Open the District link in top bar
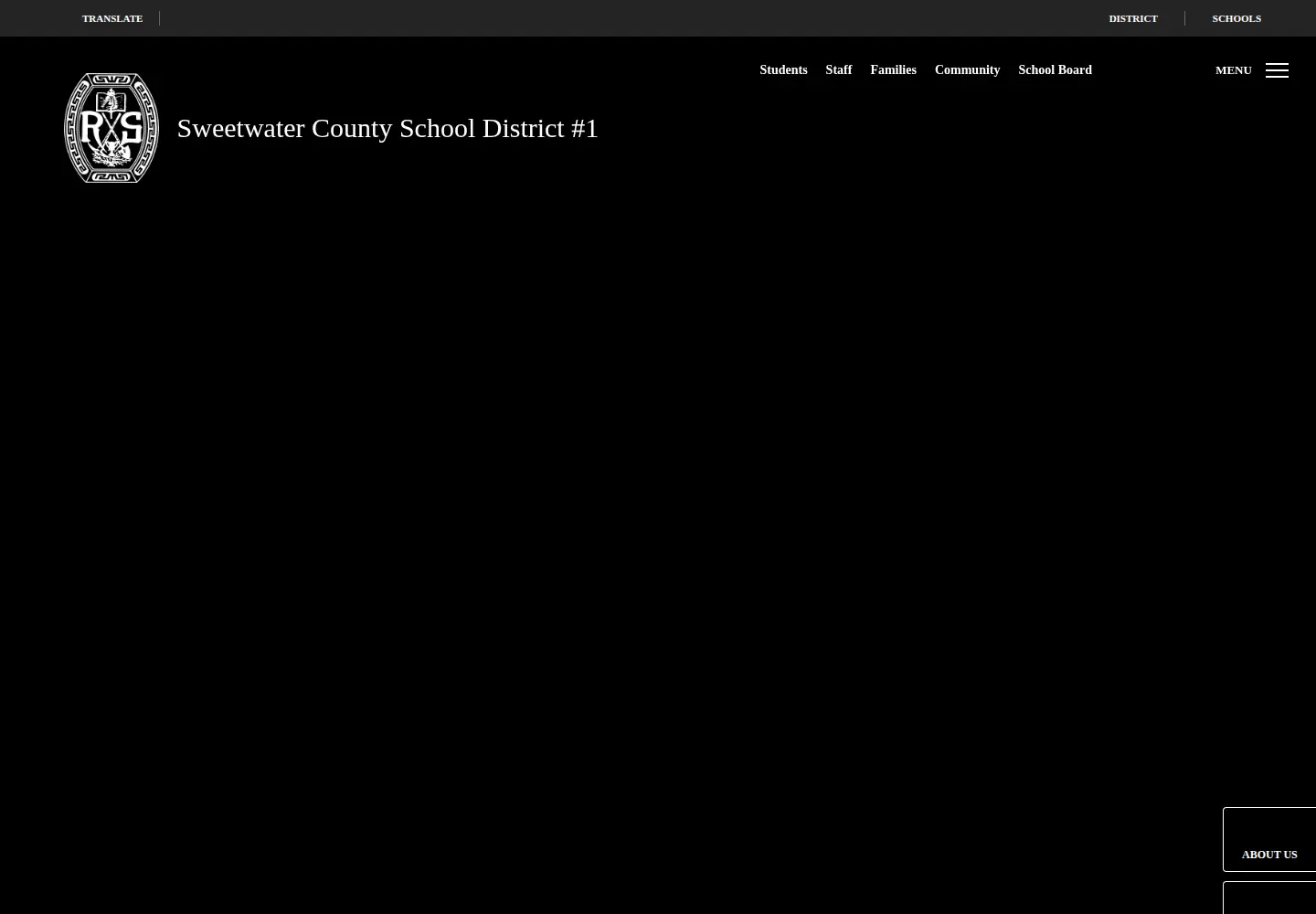Screen dimensions: 1316x914 pyautogui.click(x=1133, y=18)
